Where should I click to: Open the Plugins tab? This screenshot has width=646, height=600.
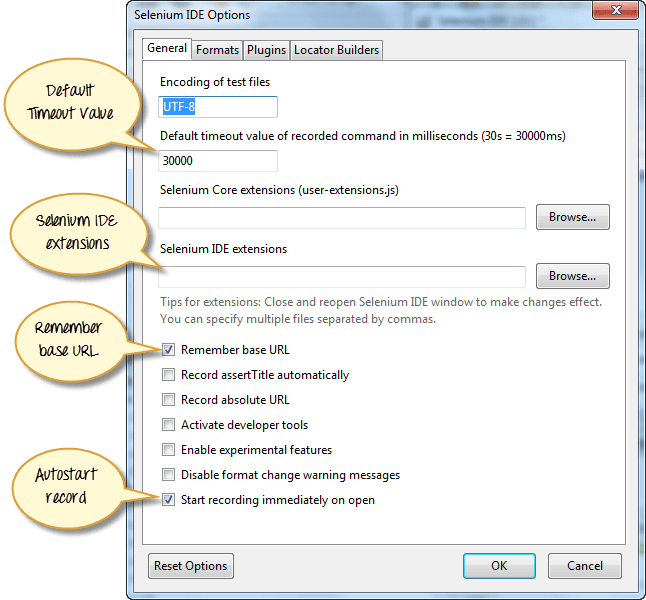(267, 50)
